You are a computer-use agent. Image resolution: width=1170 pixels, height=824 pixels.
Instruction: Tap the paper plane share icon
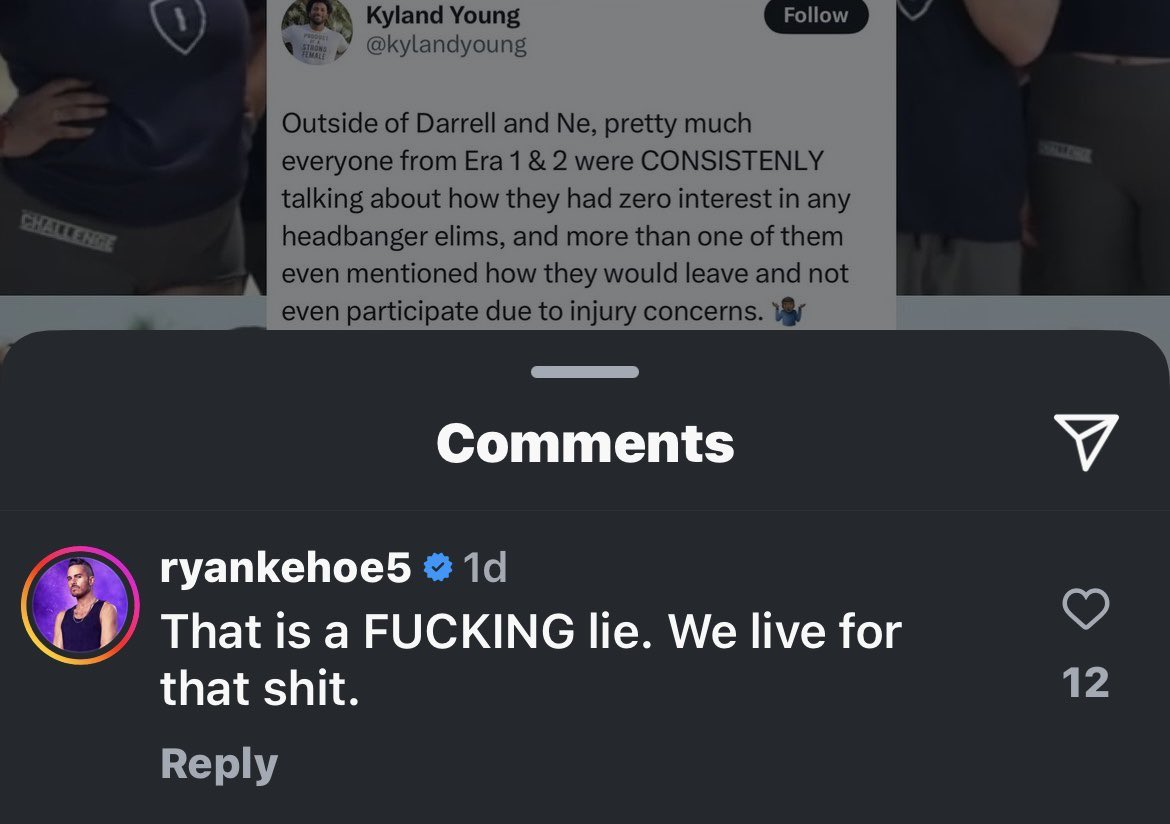click(1086, 441)
